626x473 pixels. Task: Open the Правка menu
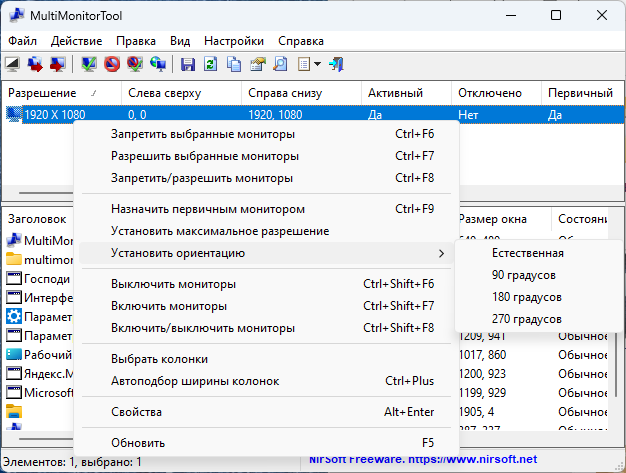tap(136, 41)
